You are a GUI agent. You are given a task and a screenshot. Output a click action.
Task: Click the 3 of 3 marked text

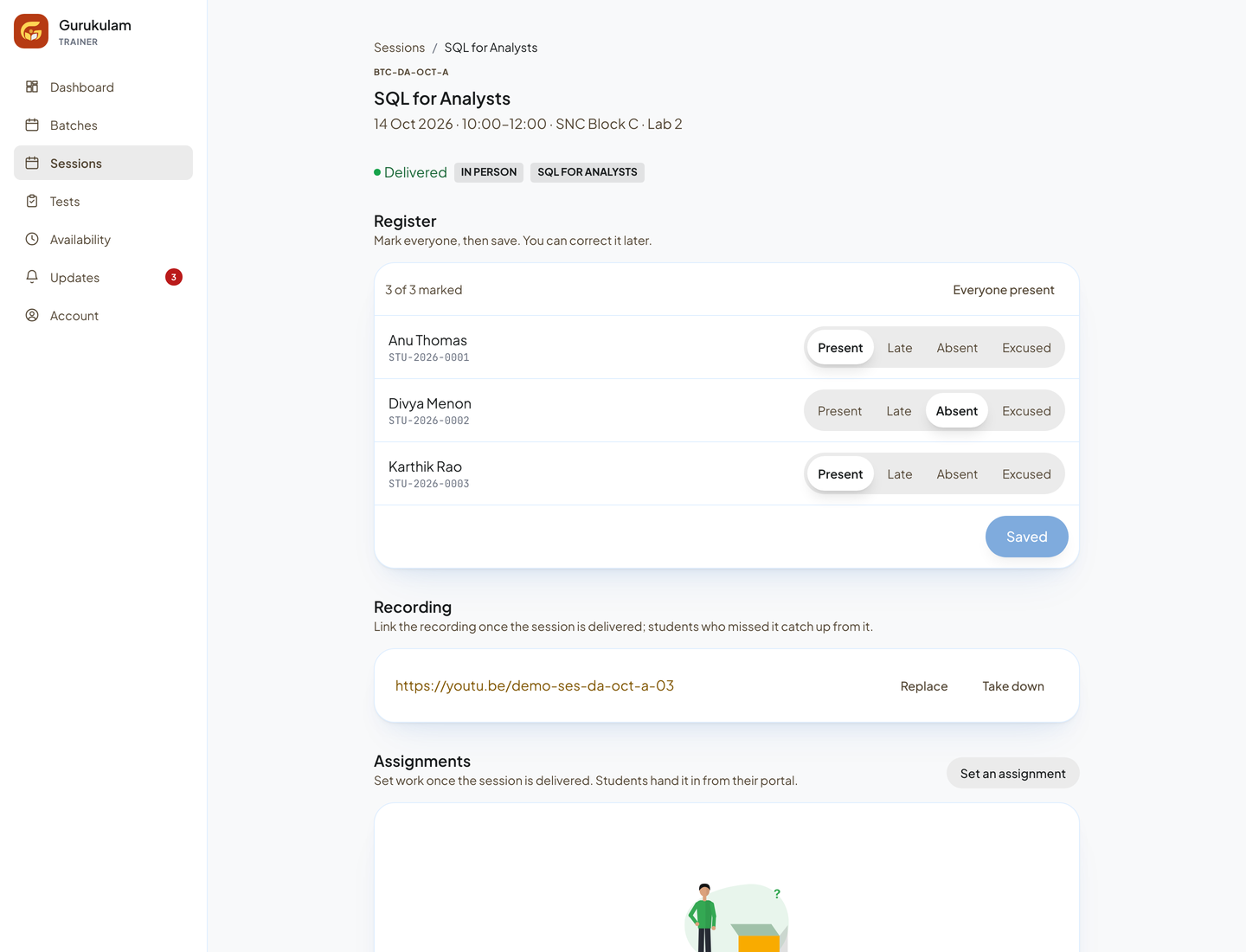(424, 290)
